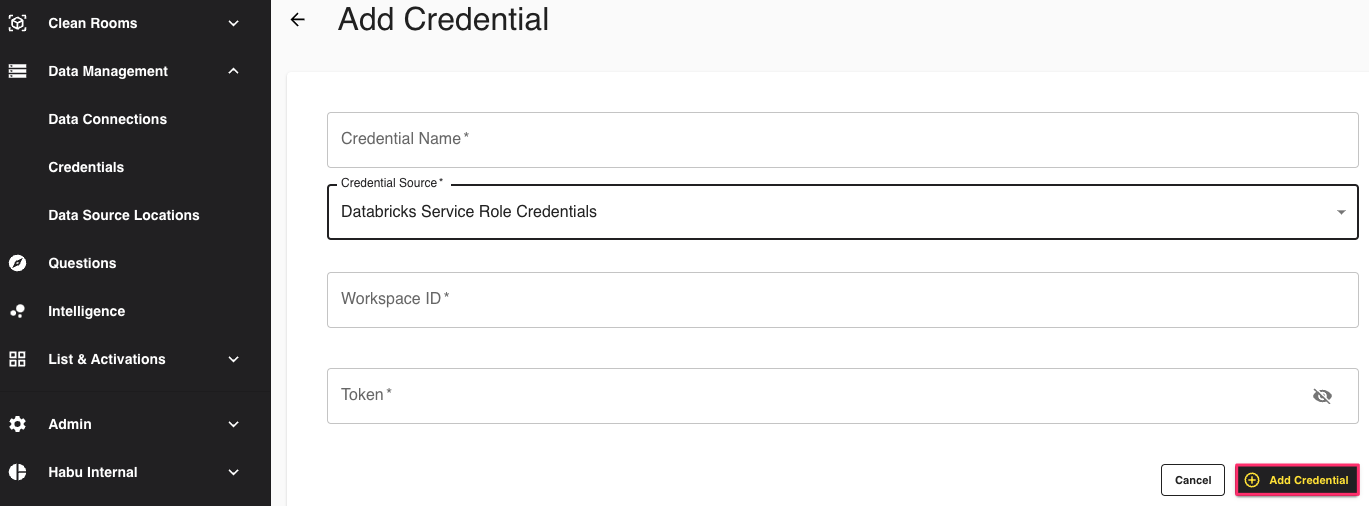The width and height of the screenshot is (1369, 506).
Task: Click the Habu Internal pie chart icon
Action: 17,472
